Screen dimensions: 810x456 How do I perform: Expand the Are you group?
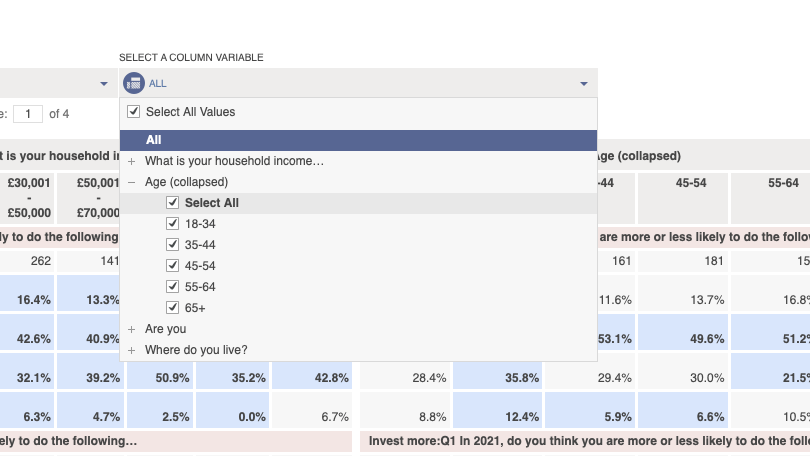pos(132,329)
